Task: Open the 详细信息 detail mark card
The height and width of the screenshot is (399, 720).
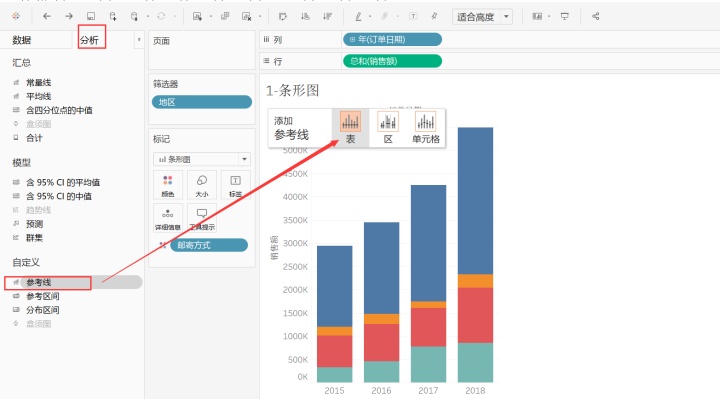Action: (168, 218)
